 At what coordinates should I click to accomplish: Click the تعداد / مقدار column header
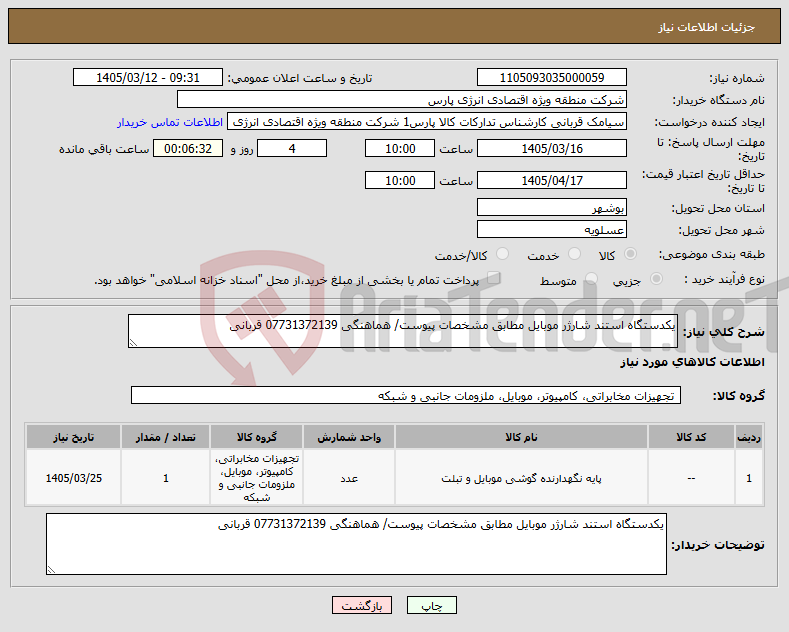tap(166, 437)
